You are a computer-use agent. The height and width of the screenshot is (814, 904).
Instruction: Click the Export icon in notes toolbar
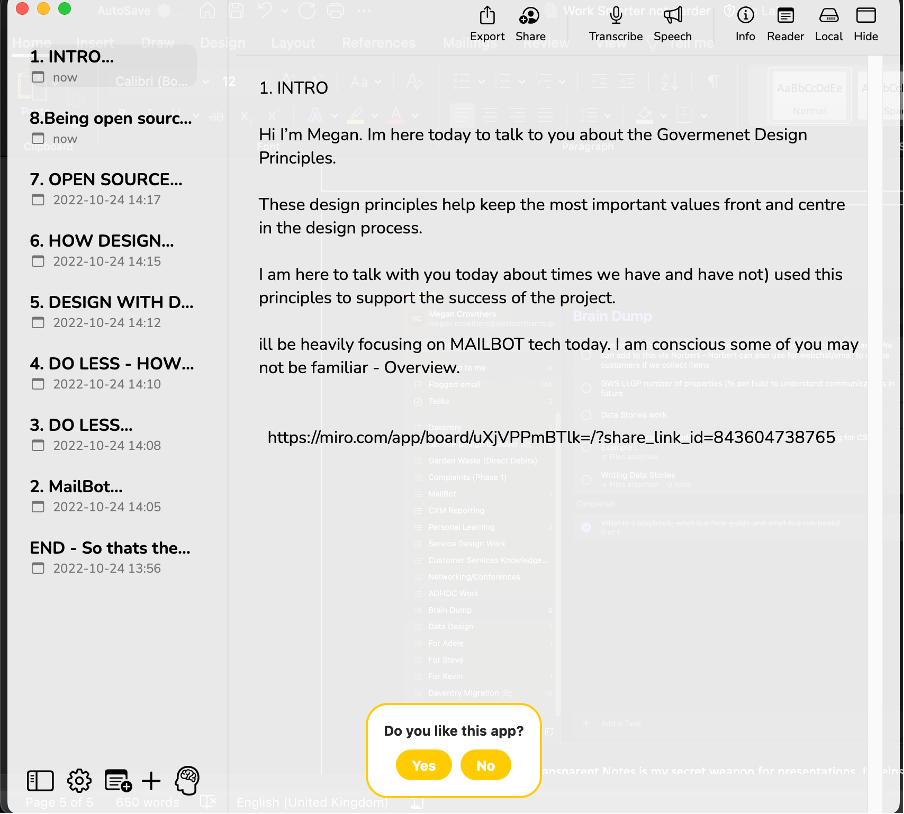point(487,16)
